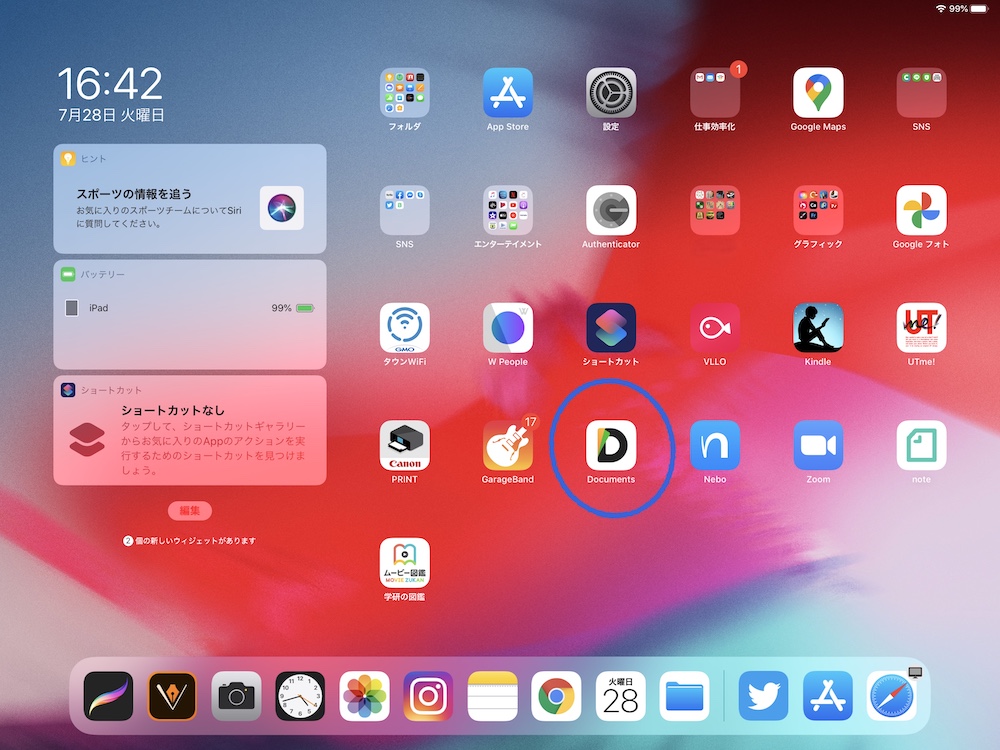The image size is (1000, 750).
Task: Launch Google フォト
Action: [922, 210]
